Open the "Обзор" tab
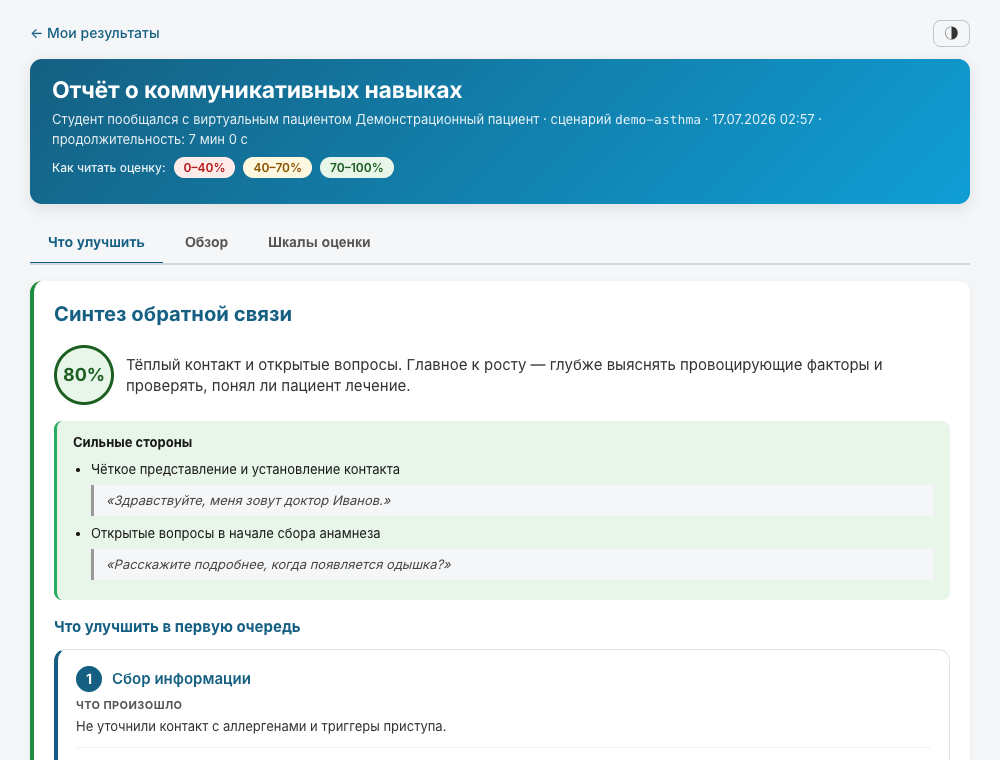1000x760 pixels. [x=206, y=242]
